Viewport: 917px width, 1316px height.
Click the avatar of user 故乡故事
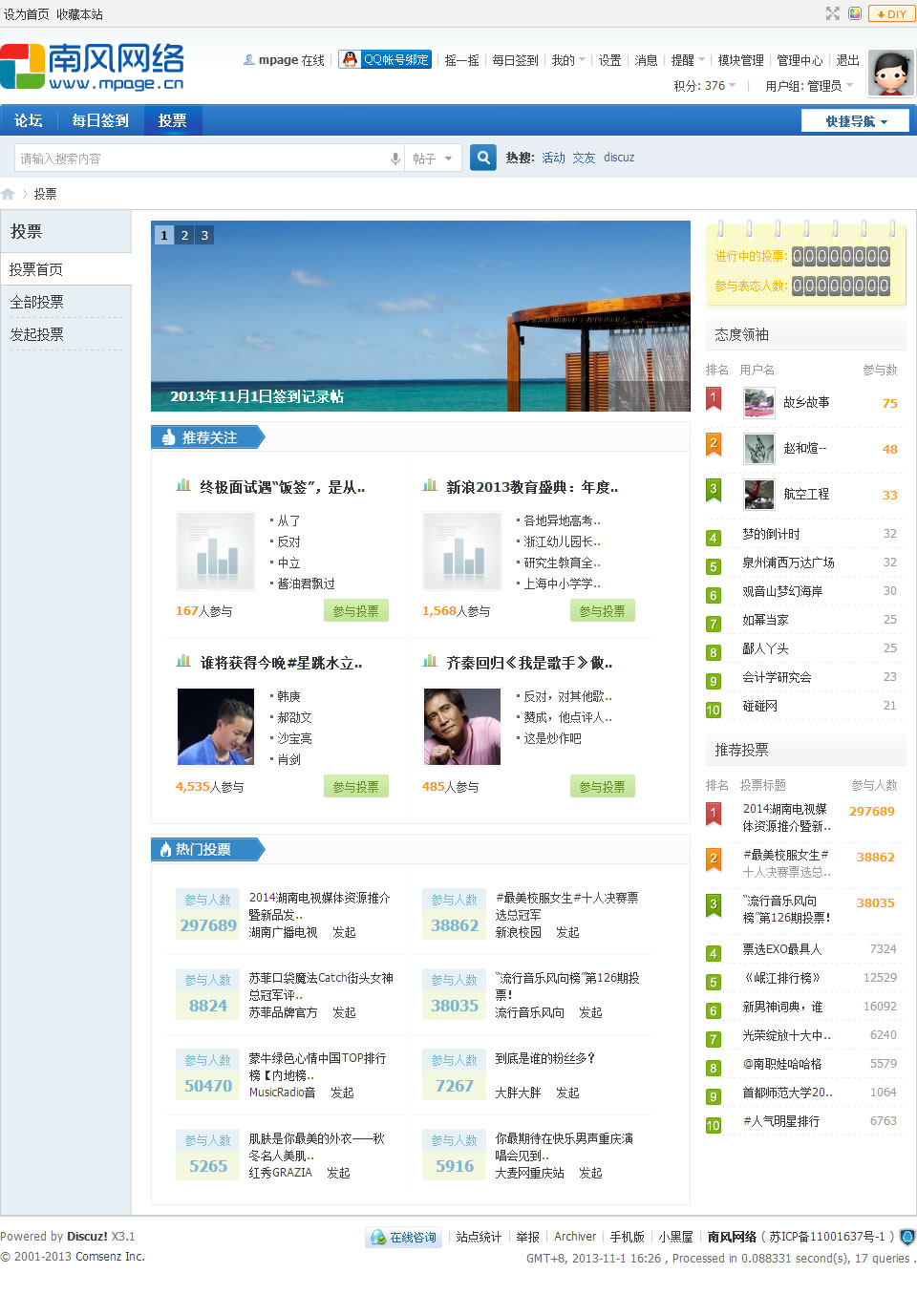coord(759,403)
